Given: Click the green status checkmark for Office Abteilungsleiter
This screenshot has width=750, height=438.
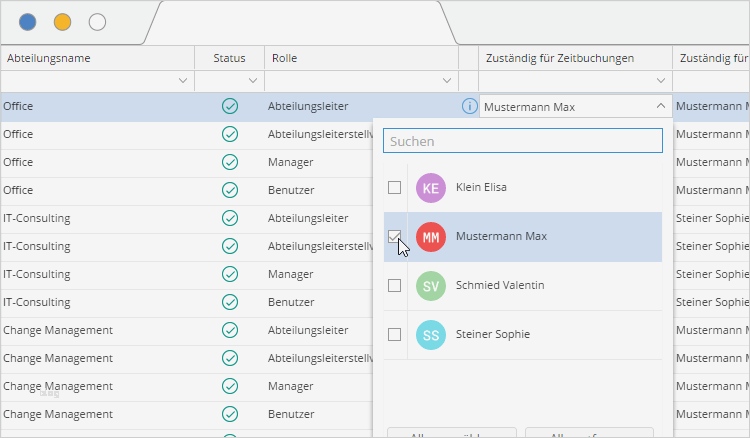Looking at the screenshot, I should (229, 106).
